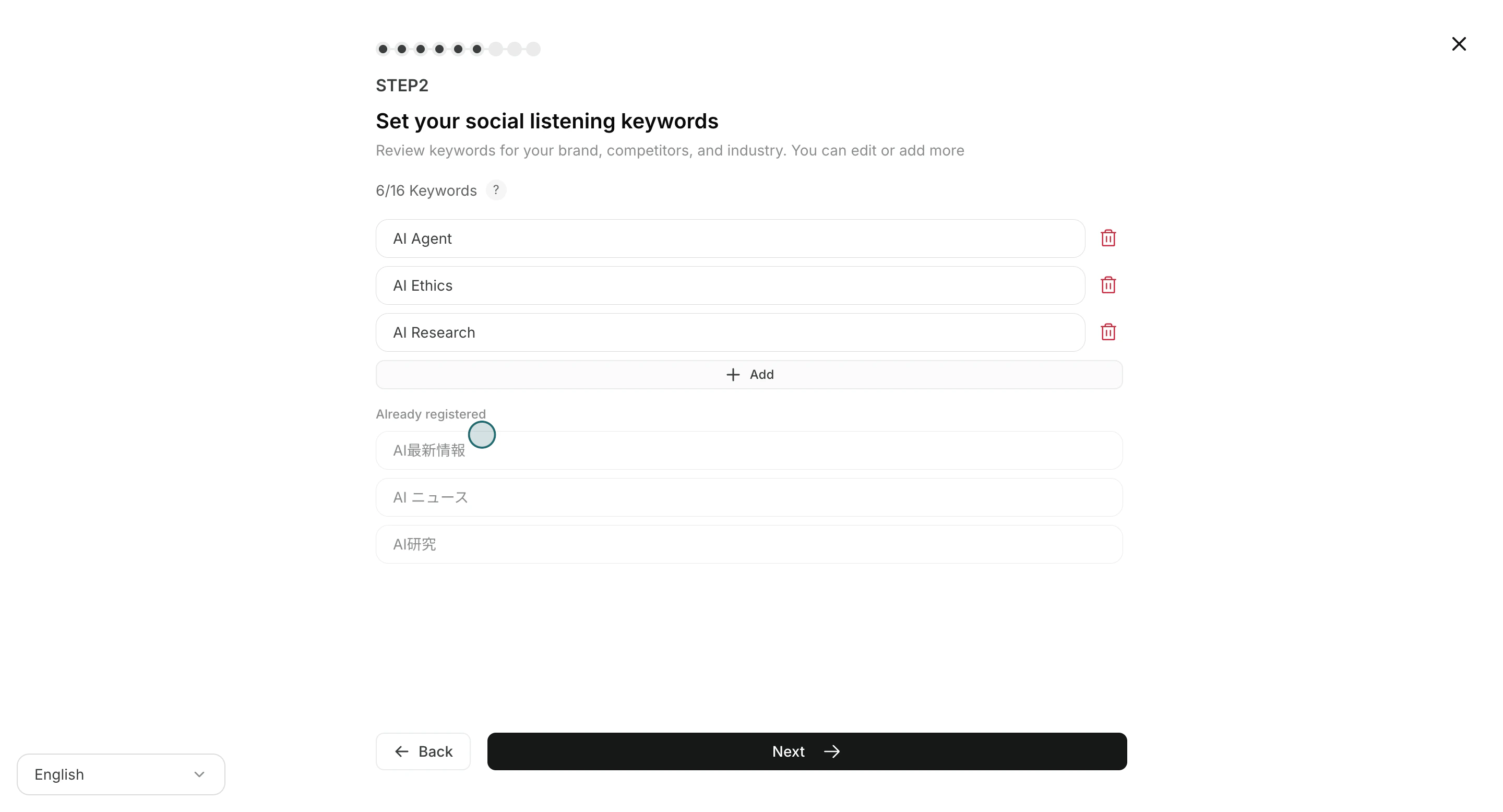
Task: Click the Next button to proceed
Action: (807, 751)
